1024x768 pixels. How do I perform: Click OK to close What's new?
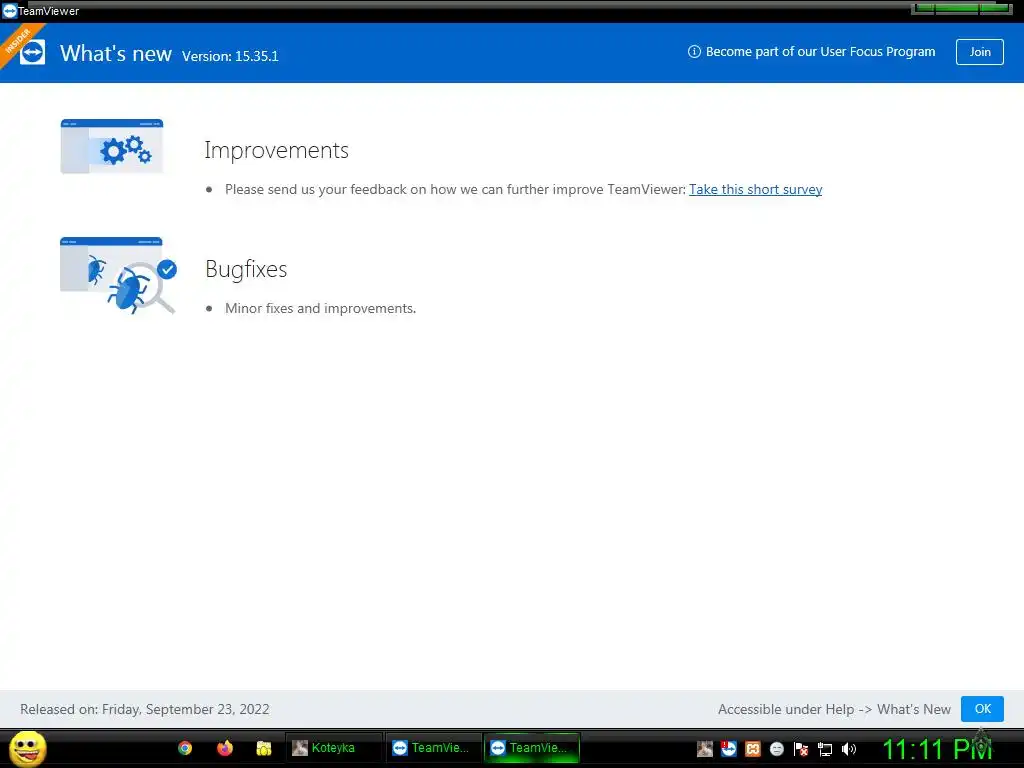tap(982, 709)
